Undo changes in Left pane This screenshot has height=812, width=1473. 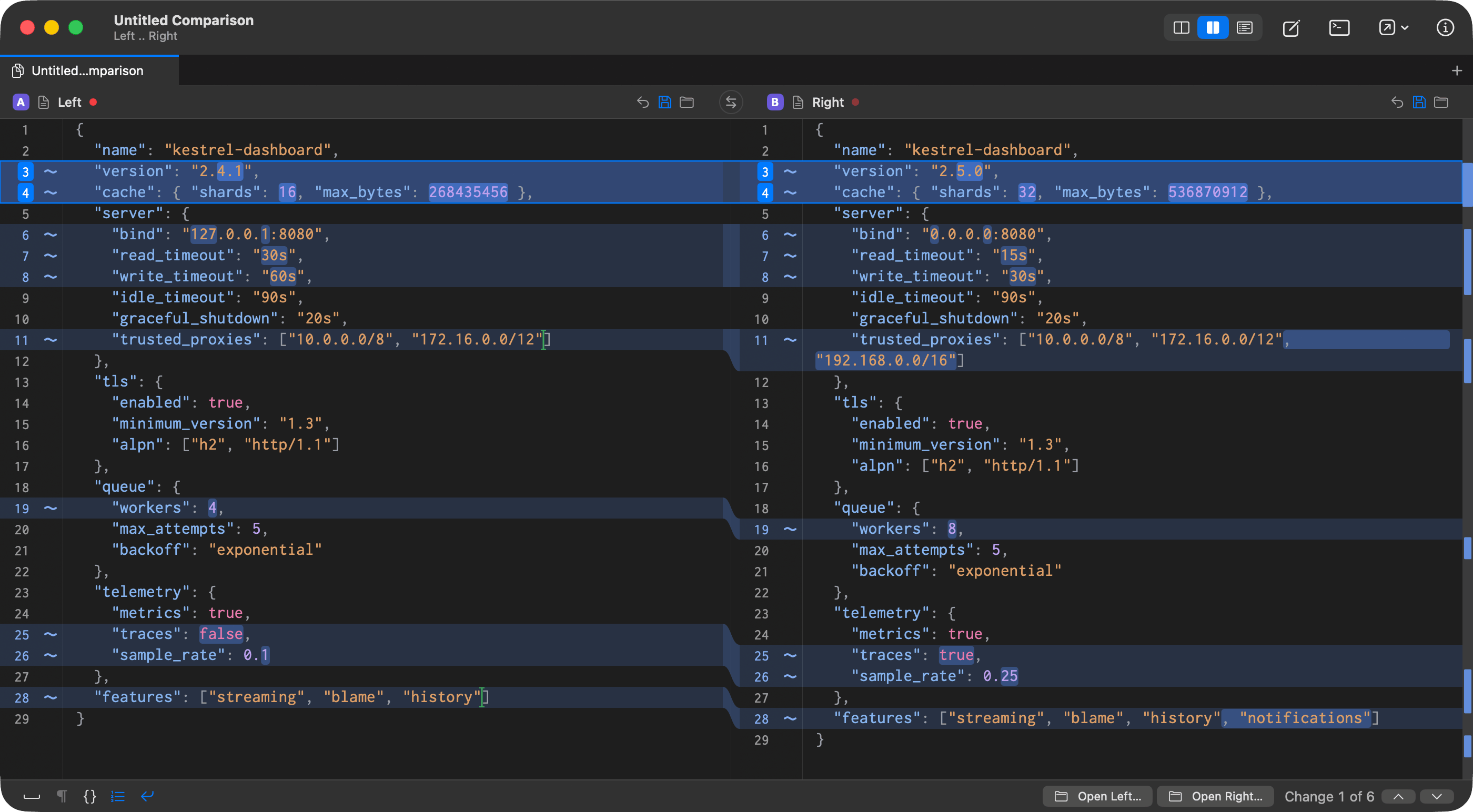[x=643, y=103]
